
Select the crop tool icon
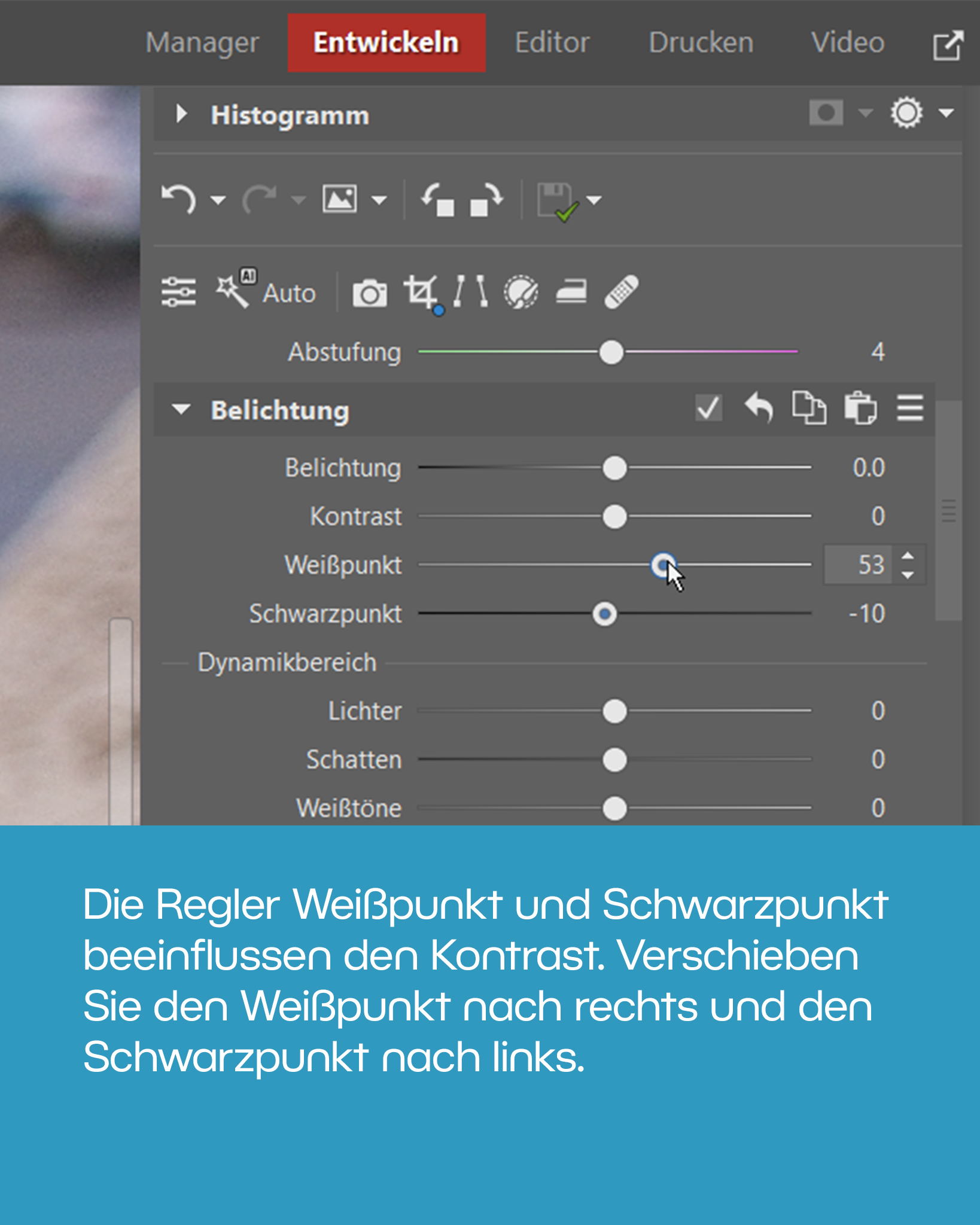pyautogui.click(x=421, y=292)
